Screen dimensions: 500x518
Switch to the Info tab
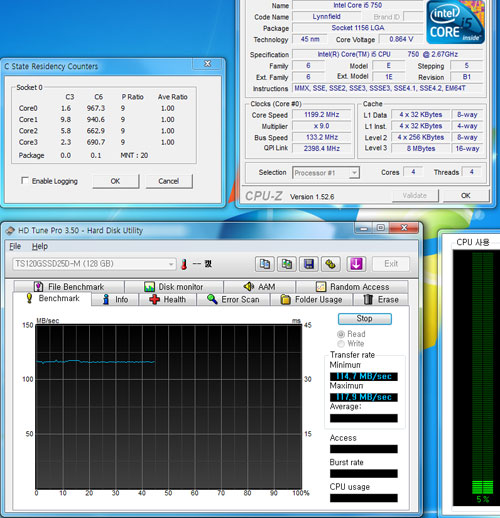(x=115, y=299)
